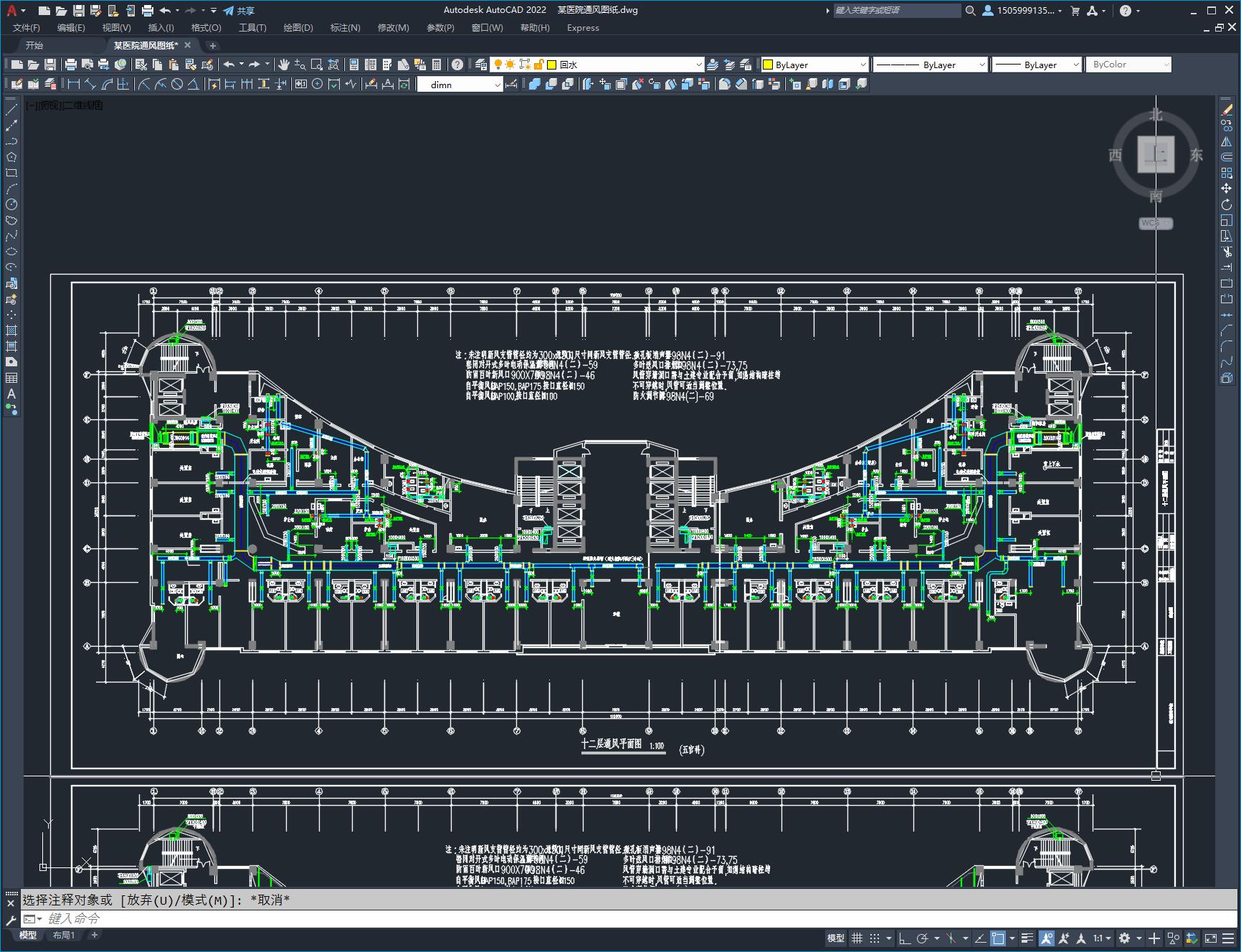Select Linear dimension tool

73,84
